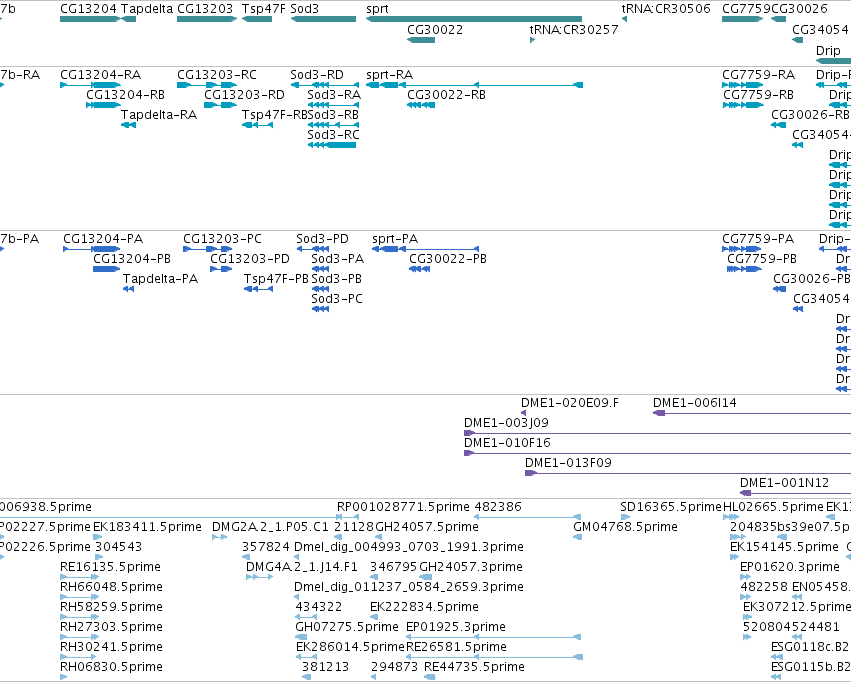The width and height of the screenshot is (851, 682).
Task: Select the RE16135.5prime EST label
Action: point(110,567)
